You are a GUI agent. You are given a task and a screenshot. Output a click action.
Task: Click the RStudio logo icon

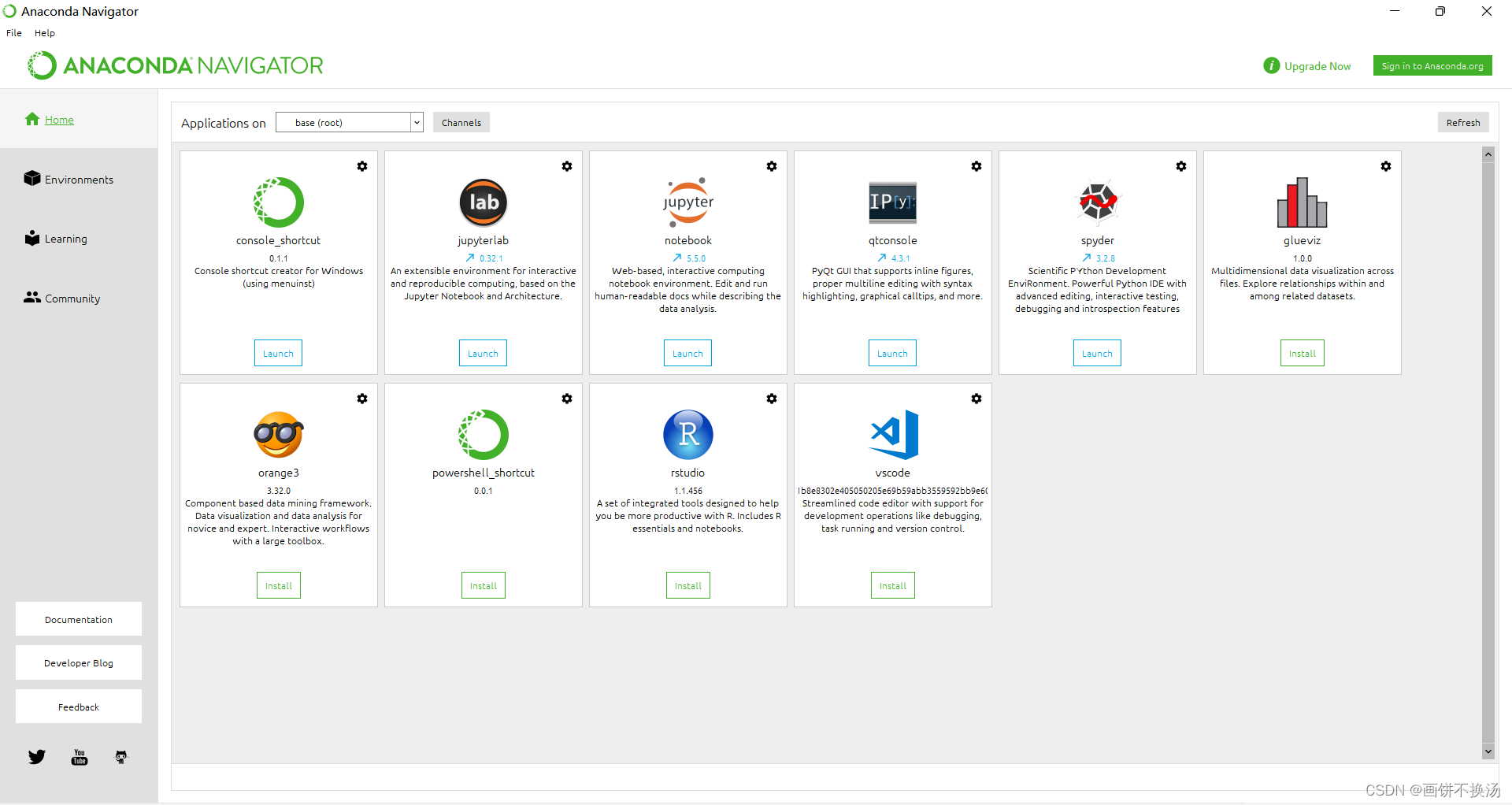[687, 434]
